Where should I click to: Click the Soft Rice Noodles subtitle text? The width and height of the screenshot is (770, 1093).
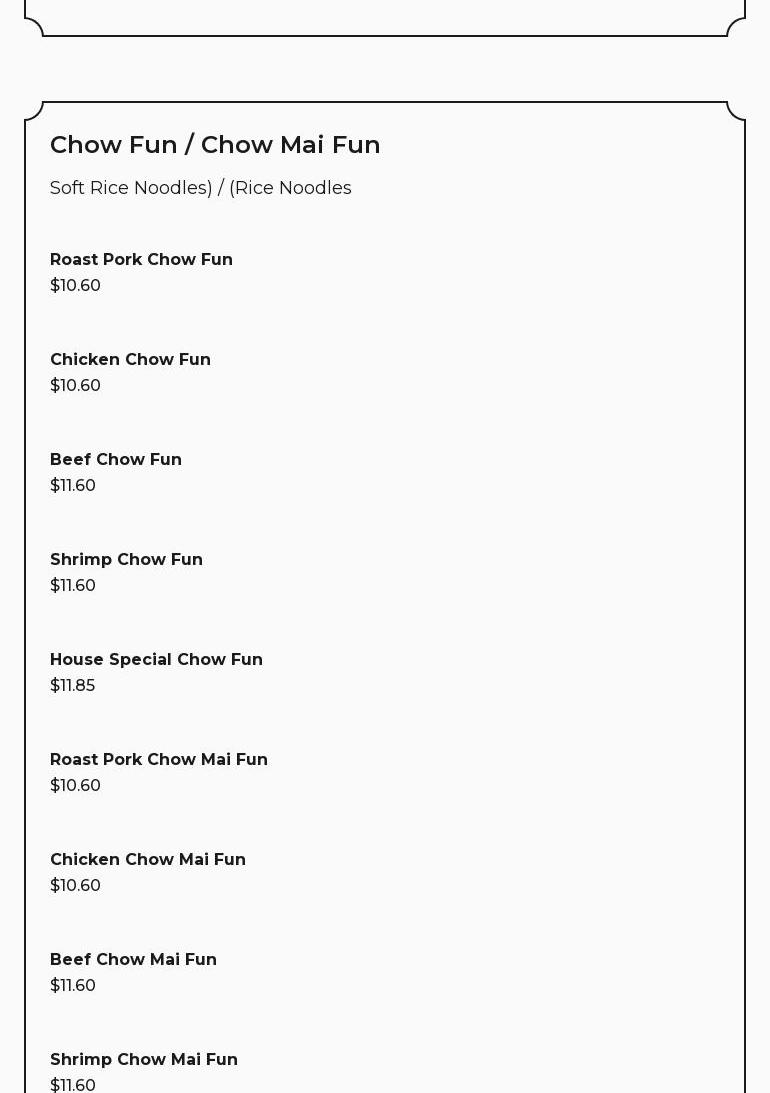point(200,188)
